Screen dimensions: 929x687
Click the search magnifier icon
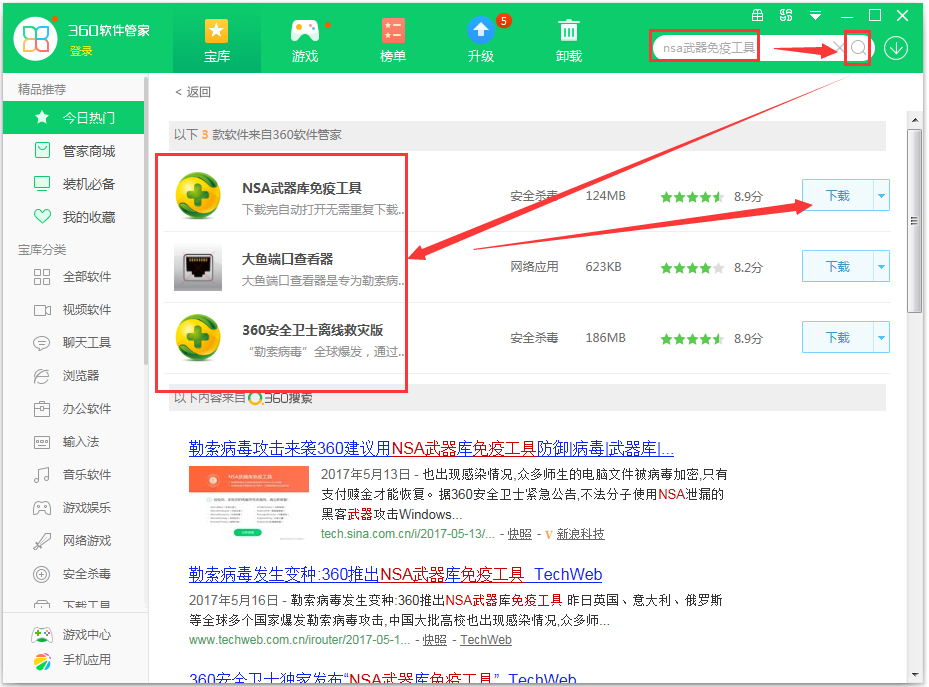(858, 47)
